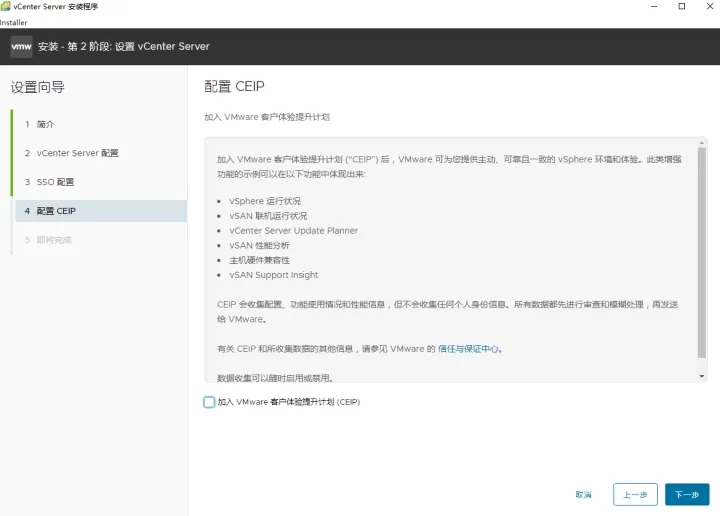Click the vSAN Support Insight bullet text
This screenshot has width=720, height=516.
(274, 275)
